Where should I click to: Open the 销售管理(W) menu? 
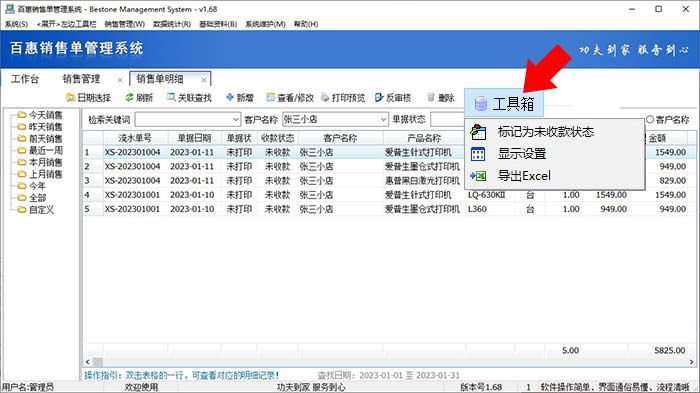pos(125,24)
